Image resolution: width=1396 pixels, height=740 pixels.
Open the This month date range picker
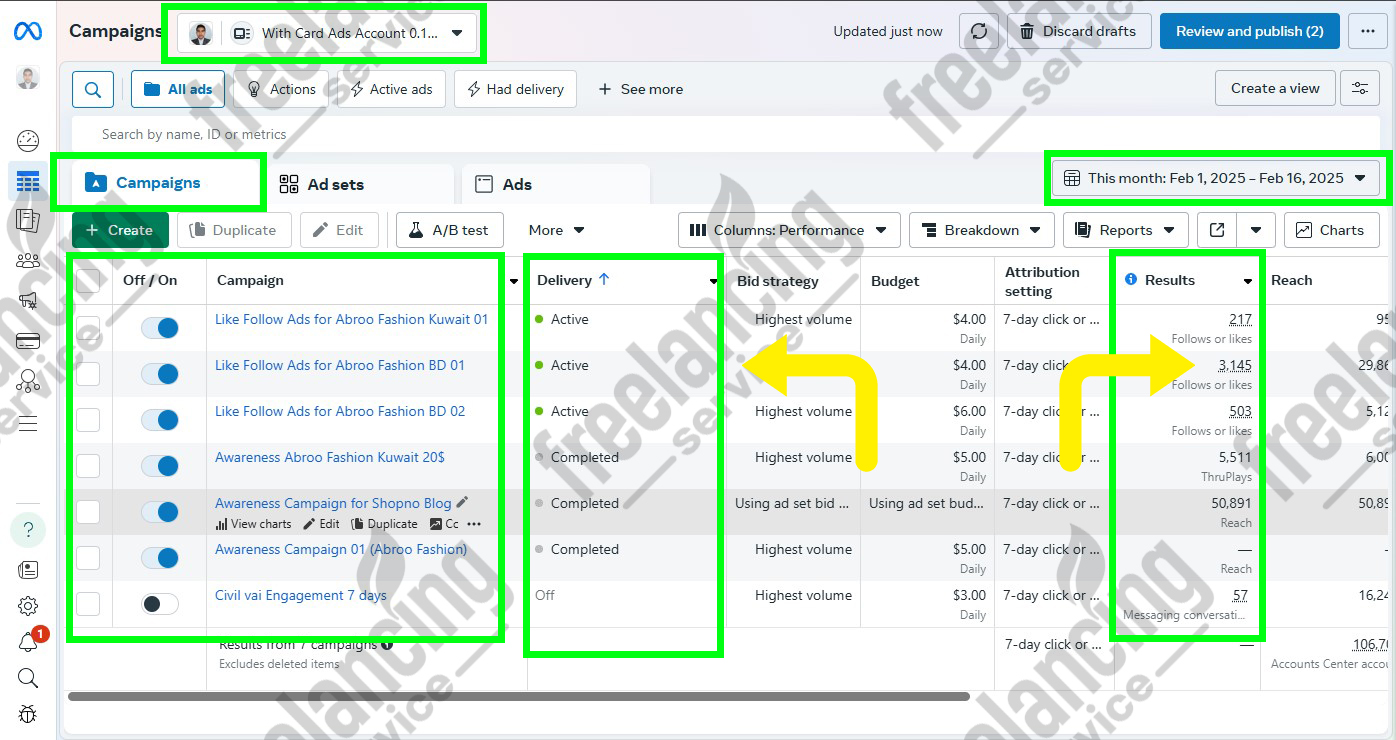pos(1217,178)
